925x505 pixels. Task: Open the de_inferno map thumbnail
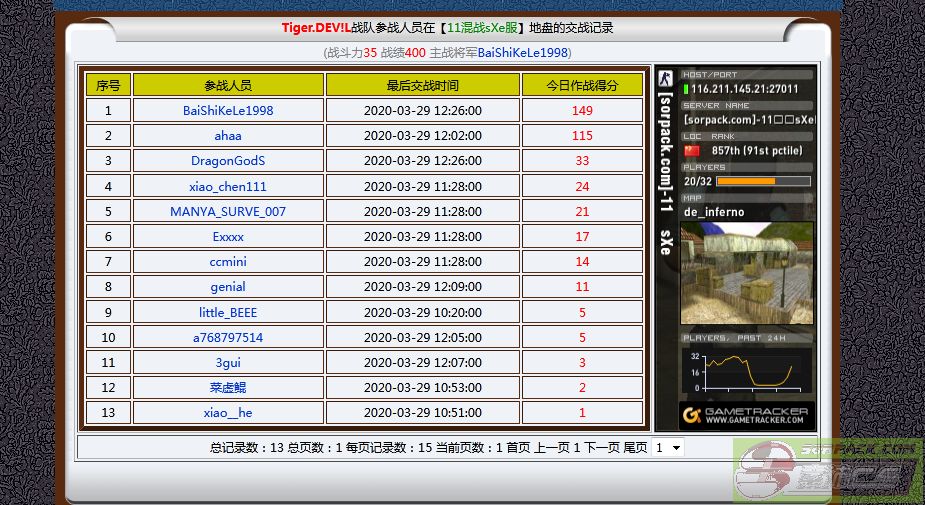747,274
